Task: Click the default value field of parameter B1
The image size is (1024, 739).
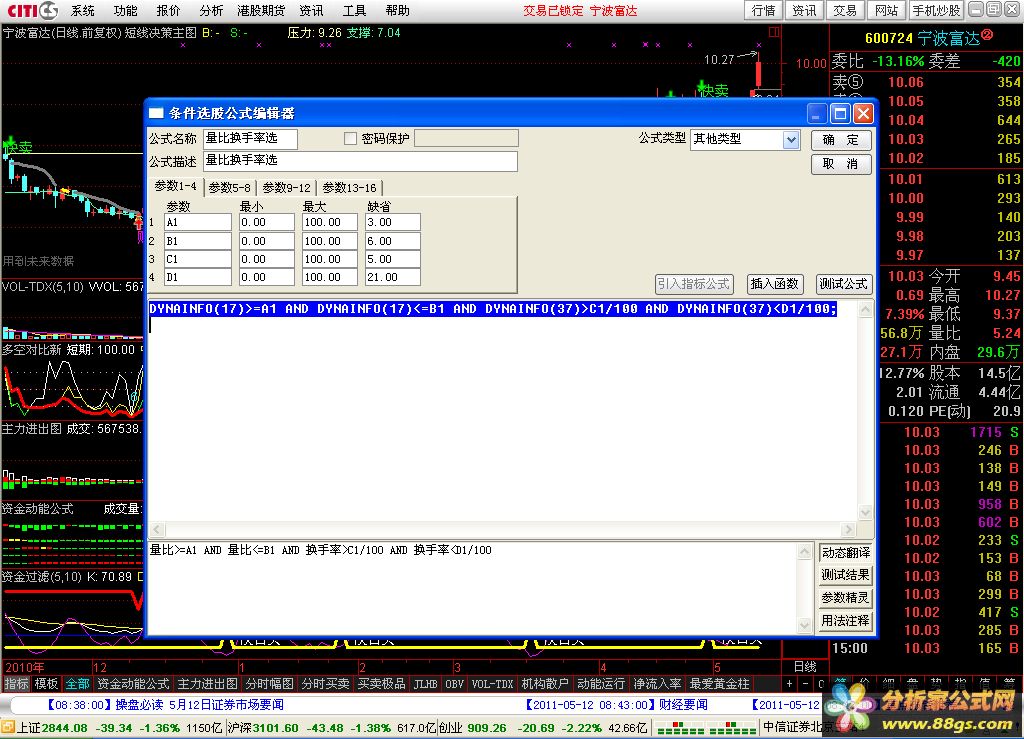Action: 392,241
